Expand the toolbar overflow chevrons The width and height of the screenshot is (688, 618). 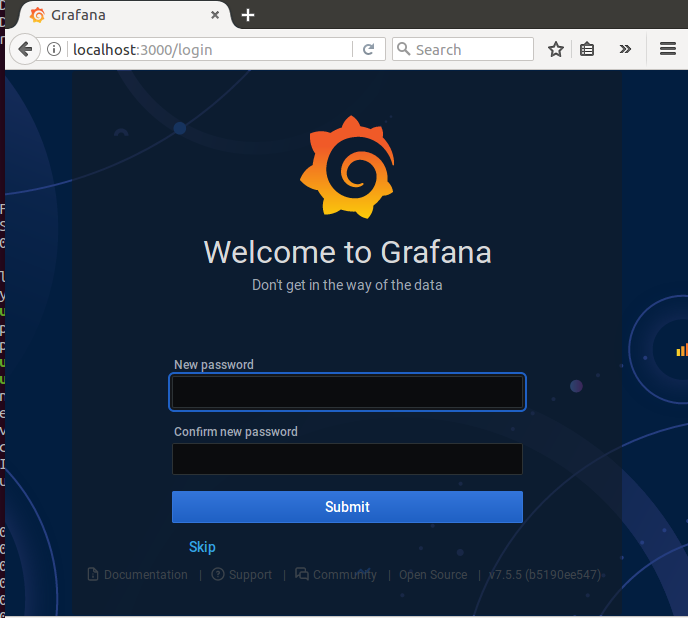coord(625,49)
